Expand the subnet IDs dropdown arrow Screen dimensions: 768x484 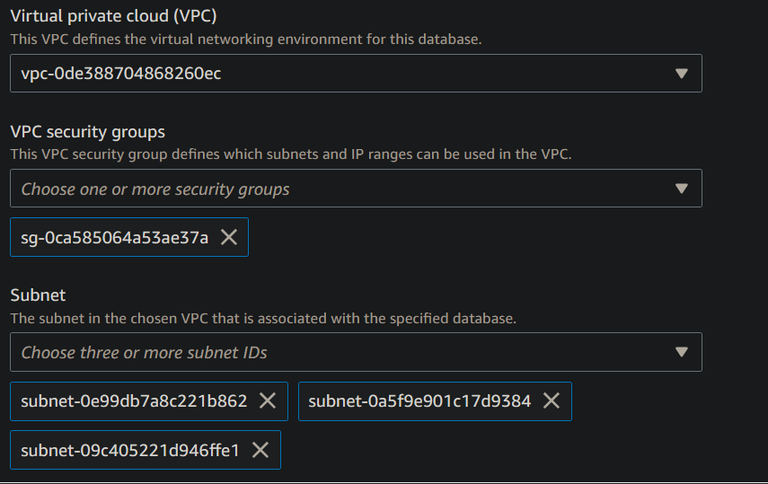(x=682, y=352)
